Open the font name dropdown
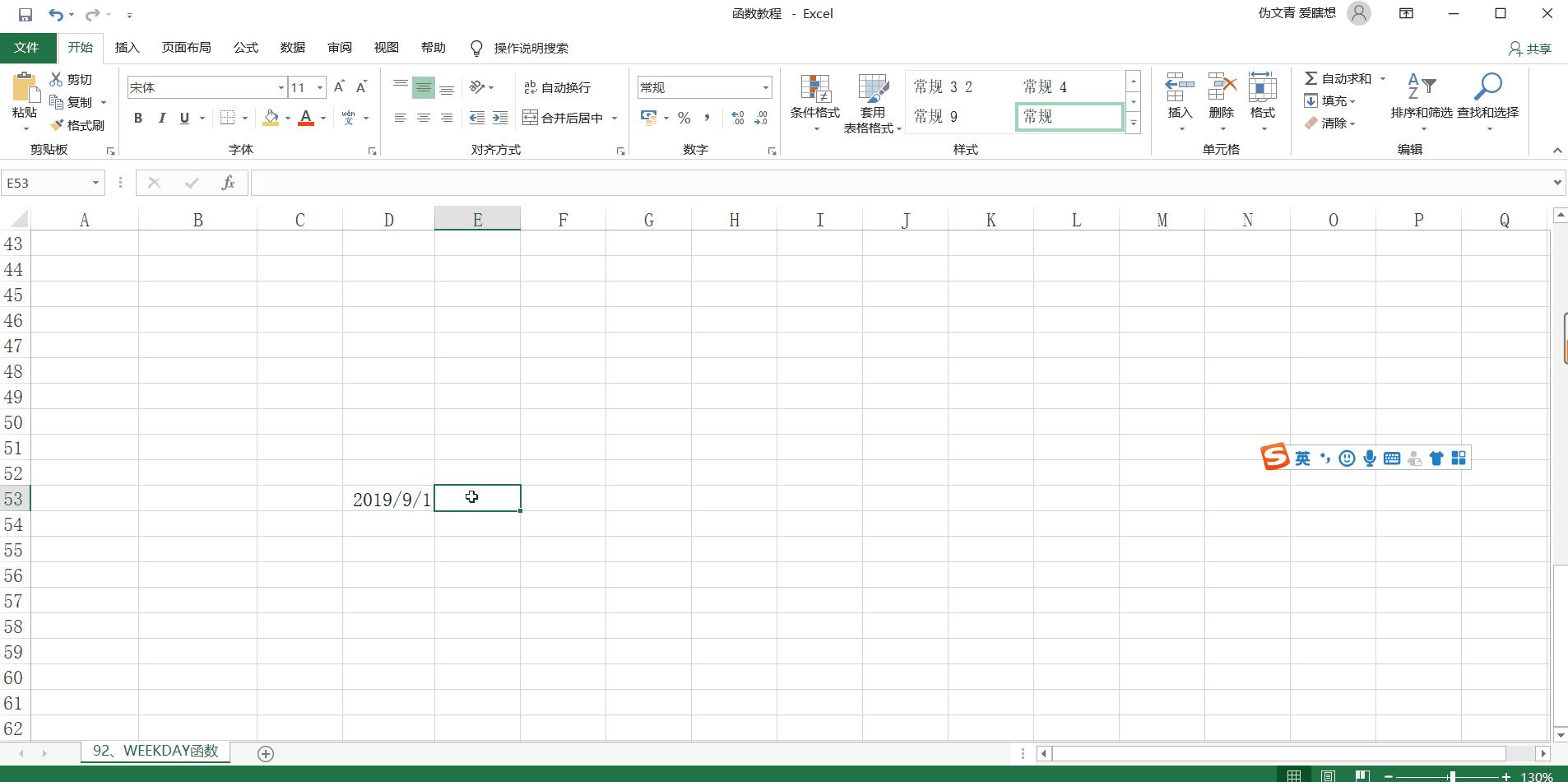The image size is (1568, 782). [x=282, y=86]
